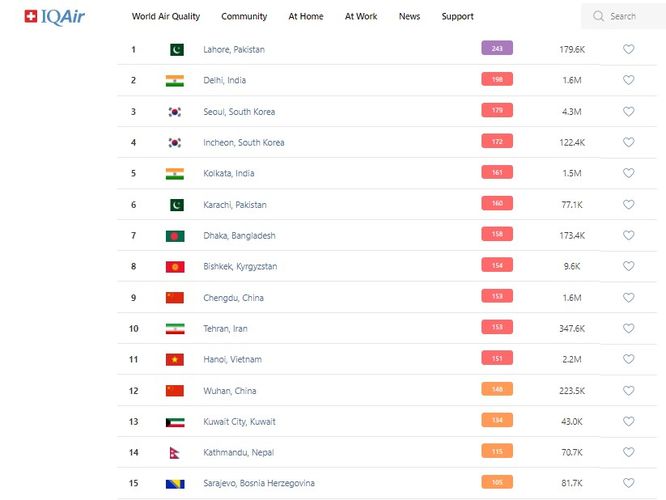Expand the Support menu

pyautogui.click(x=458, y=16)
